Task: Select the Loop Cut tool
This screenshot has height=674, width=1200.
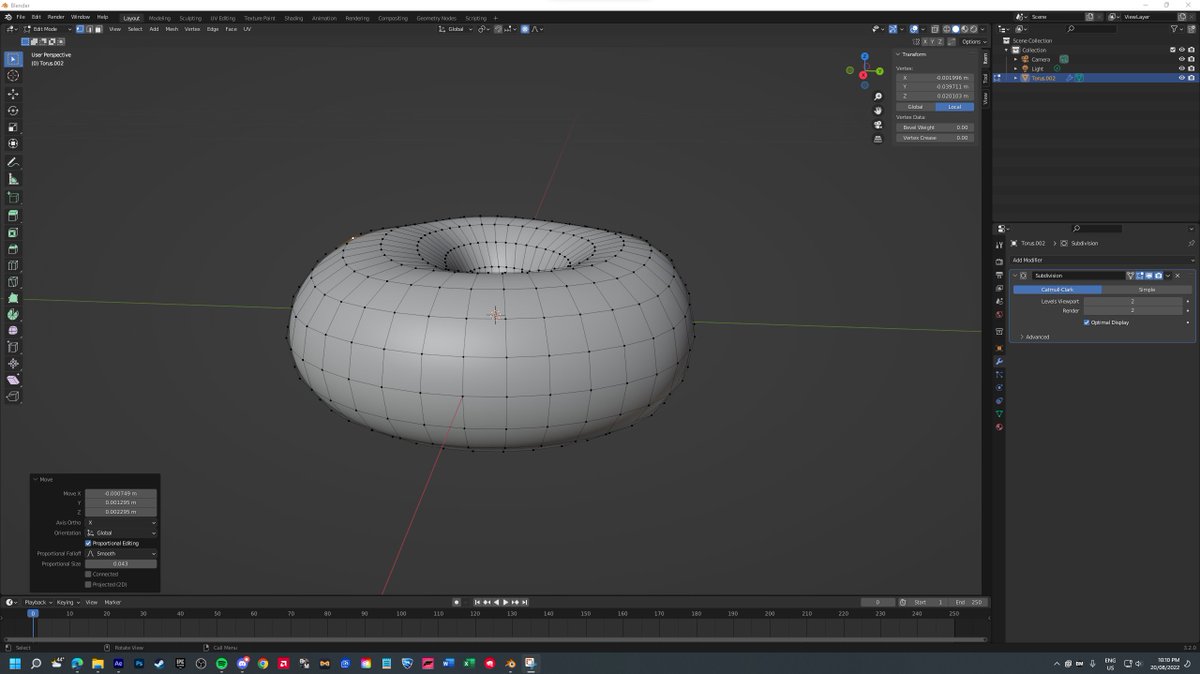Action: (x=13, y=266)
